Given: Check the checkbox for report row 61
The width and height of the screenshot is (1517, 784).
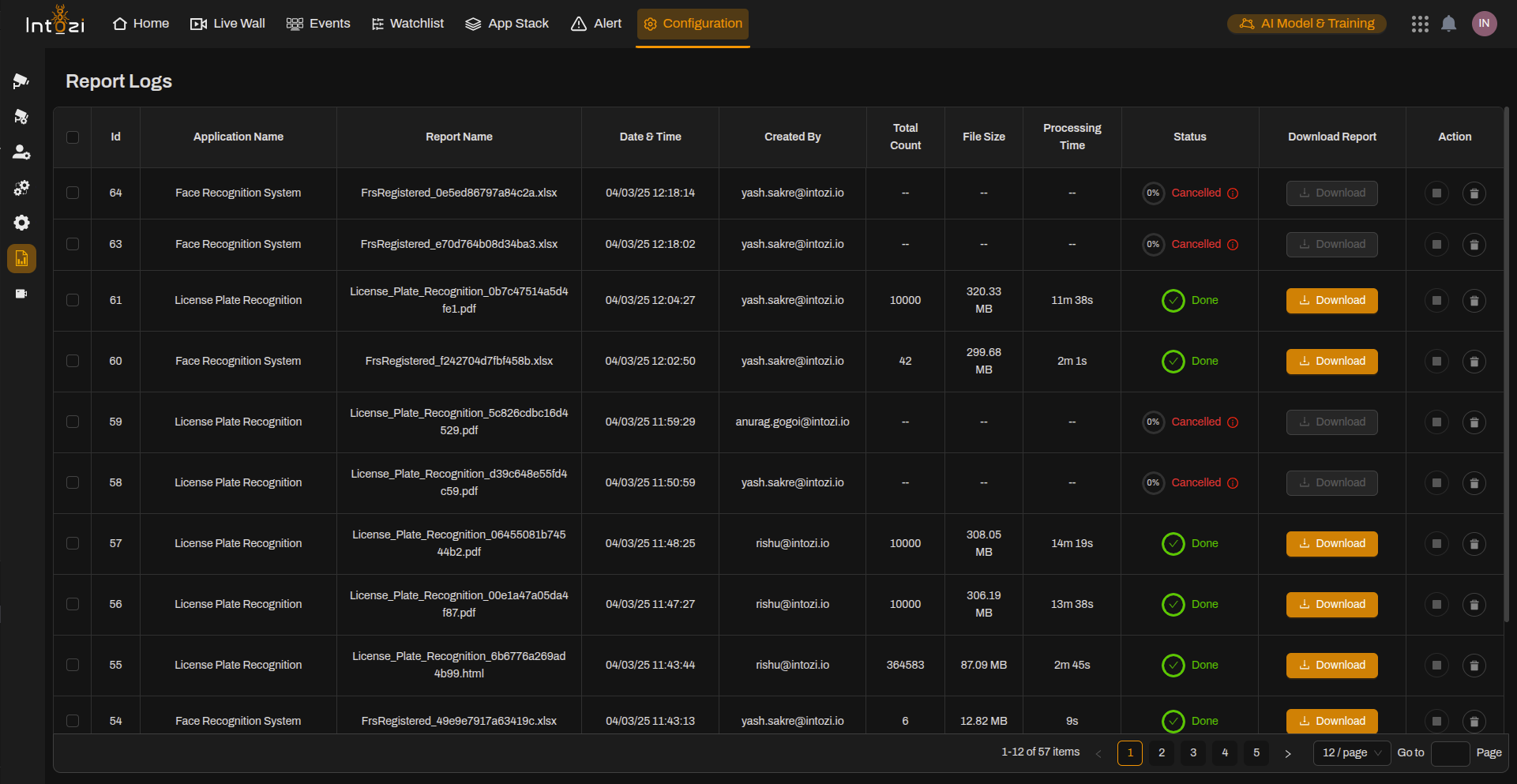Looking at the screenshot, I should pos(73,300).
